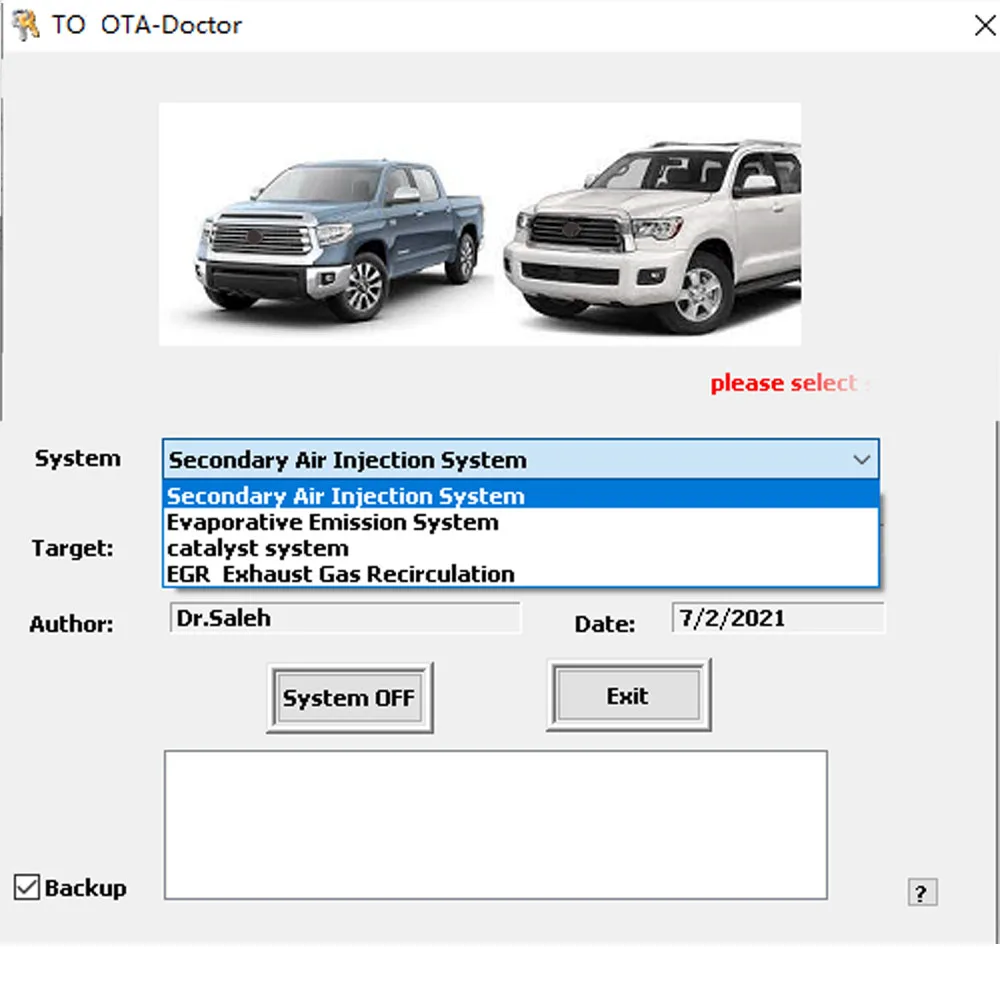1000x1000 pixels.
Task: Choose Evaporative Emission System from list
Action: (x=521, y=522)
